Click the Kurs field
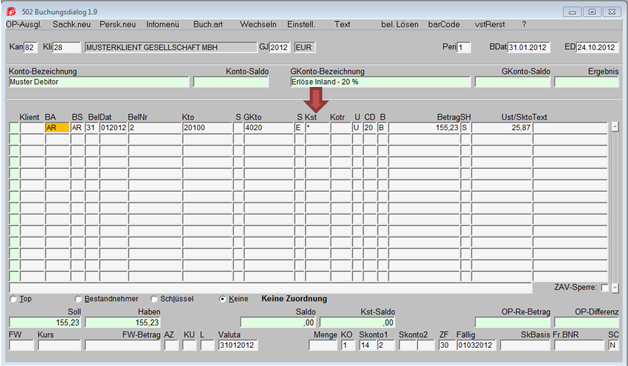 click(x=59, y=345)
